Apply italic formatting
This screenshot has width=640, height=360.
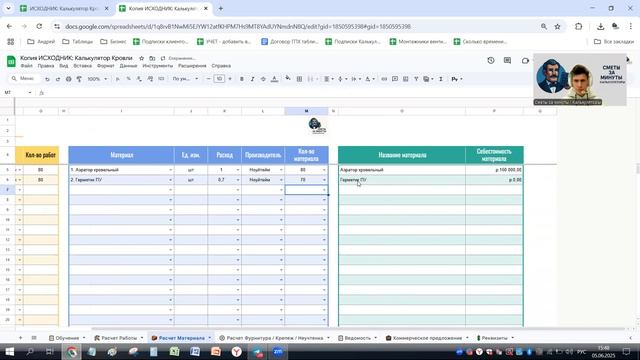coord(252,79)
